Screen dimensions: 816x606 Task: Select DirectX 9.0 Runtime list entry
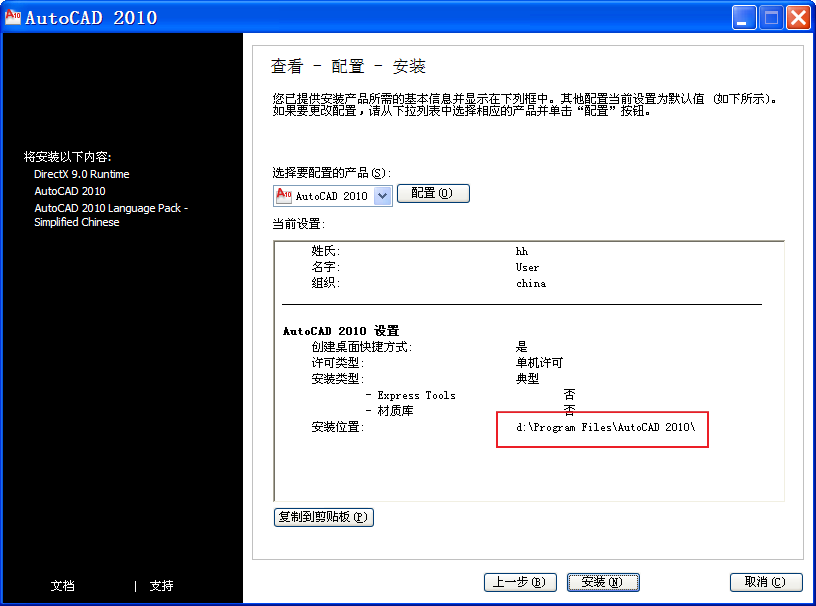82,174
